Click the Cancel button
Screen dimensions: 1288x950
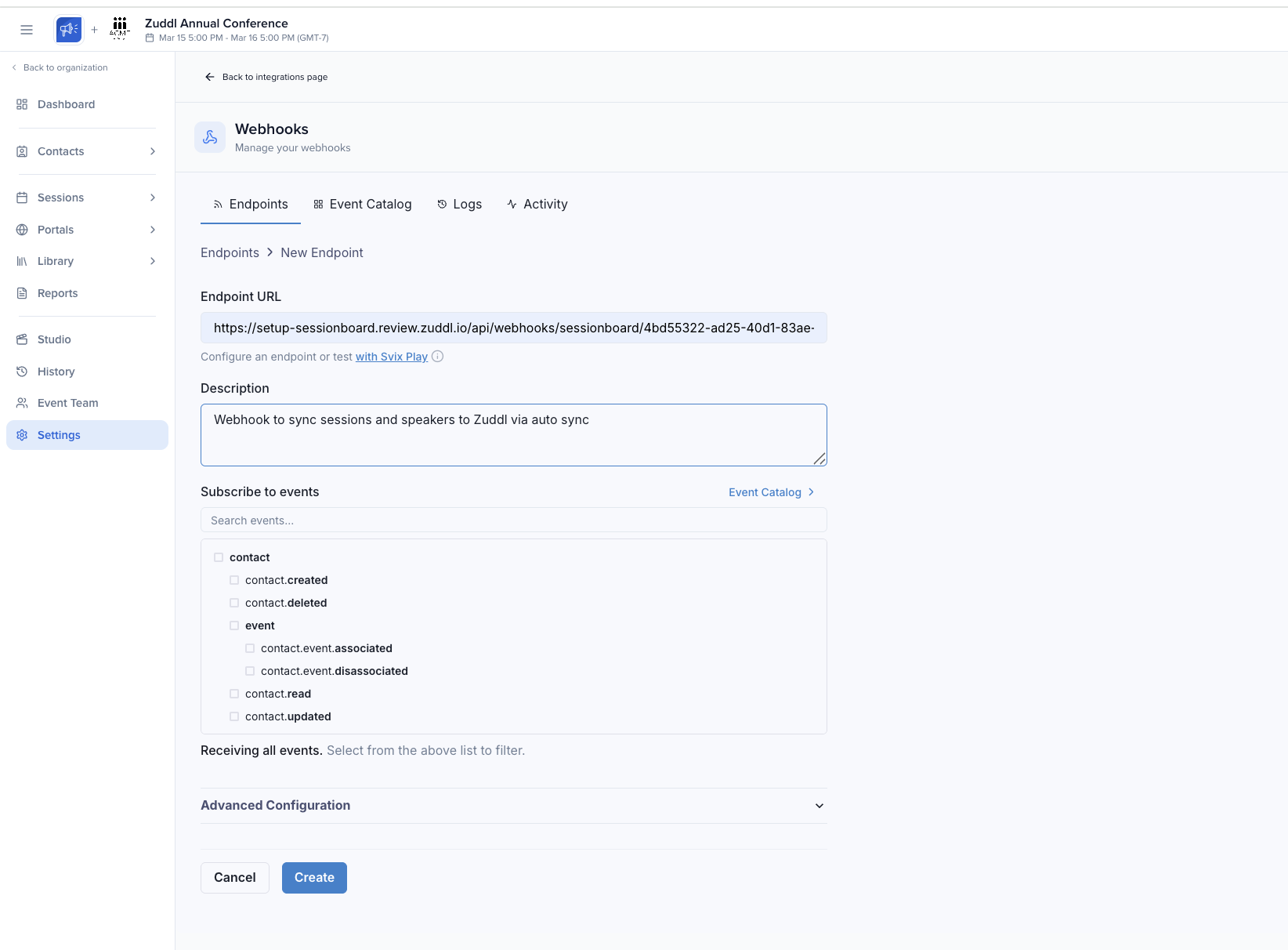point(235,878)
